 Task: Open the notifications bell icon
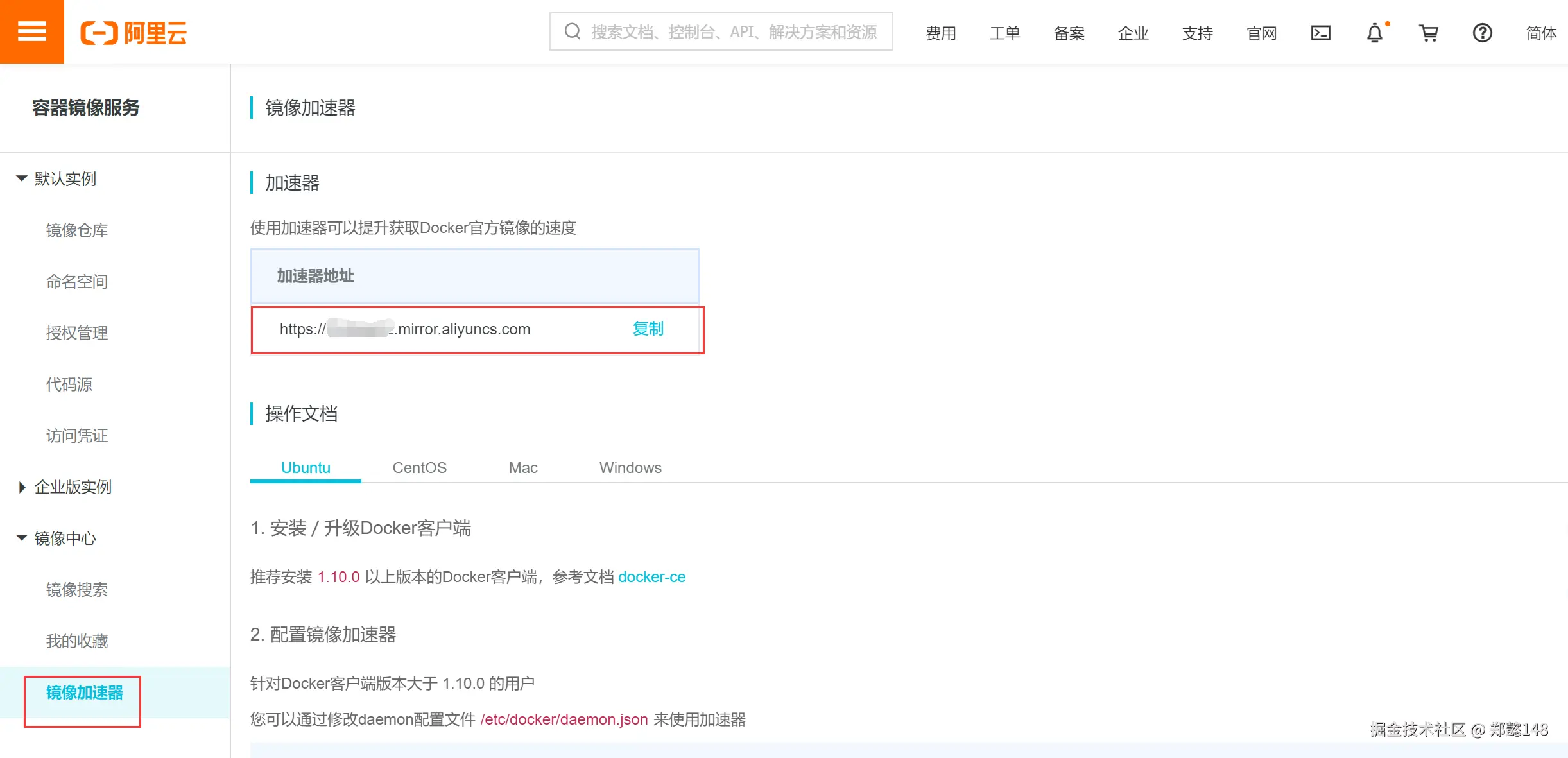coord(1375,33)
